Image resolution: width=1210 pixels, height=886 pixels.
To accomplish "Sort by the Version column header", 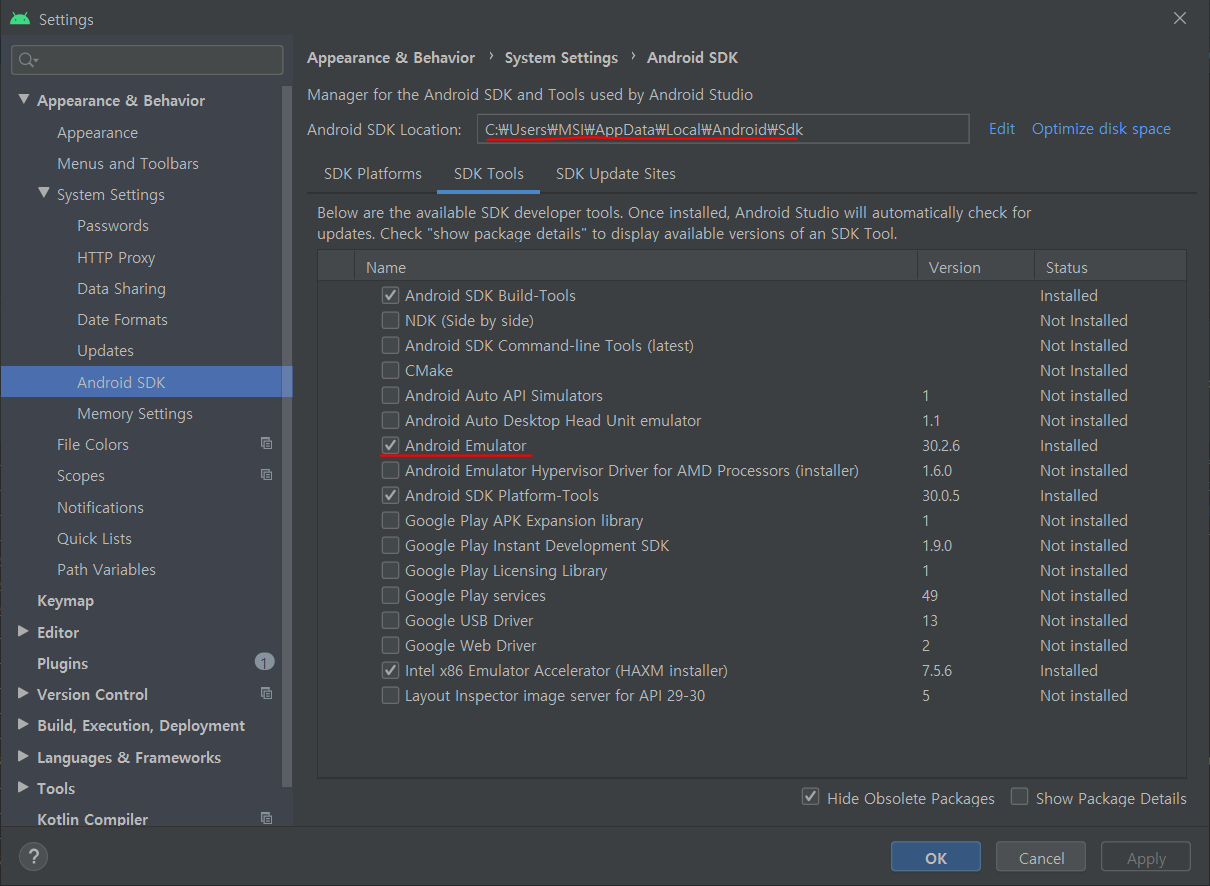I will pos(975,267).
